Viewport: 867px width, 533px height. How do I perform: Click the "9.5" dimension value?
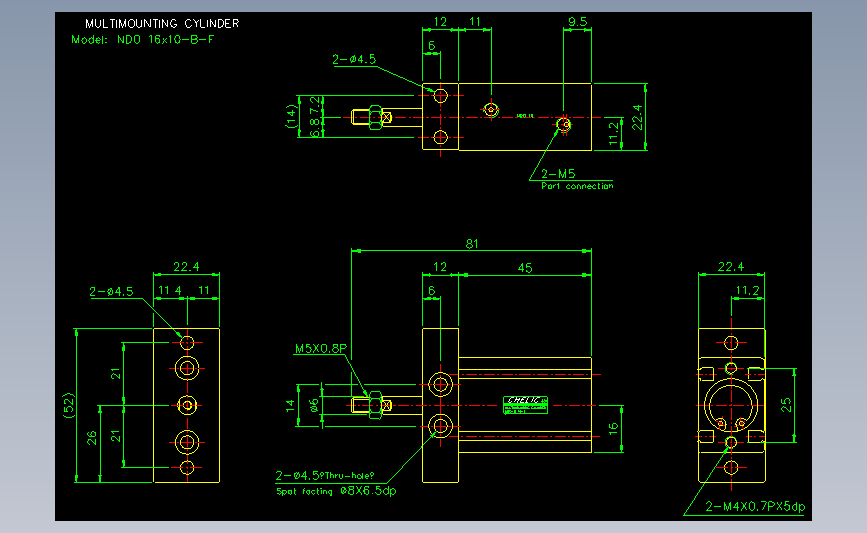click(x=577, y=22)
